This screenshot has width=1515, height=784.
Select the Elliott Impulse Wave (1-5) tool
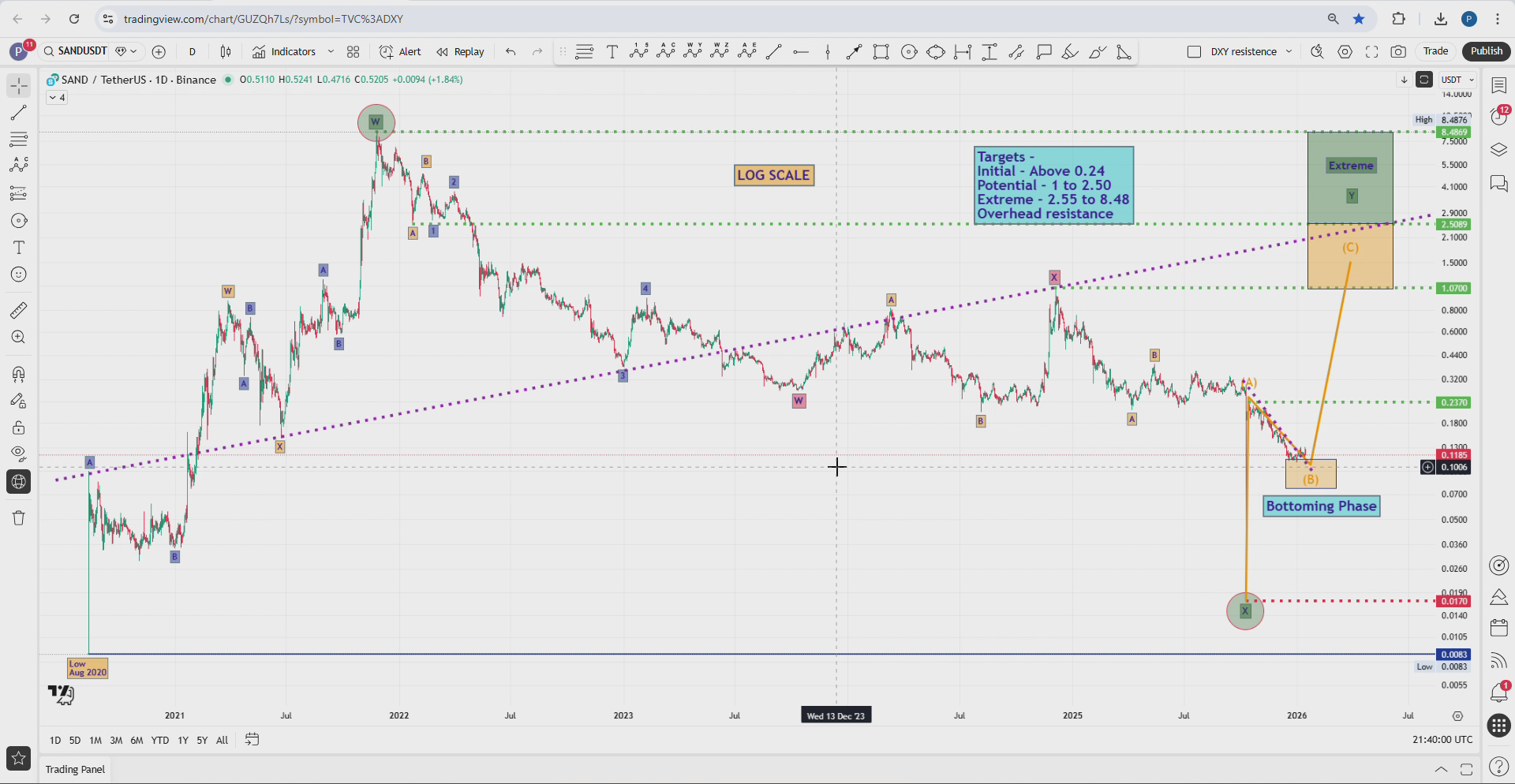click(x=639, y=52)
